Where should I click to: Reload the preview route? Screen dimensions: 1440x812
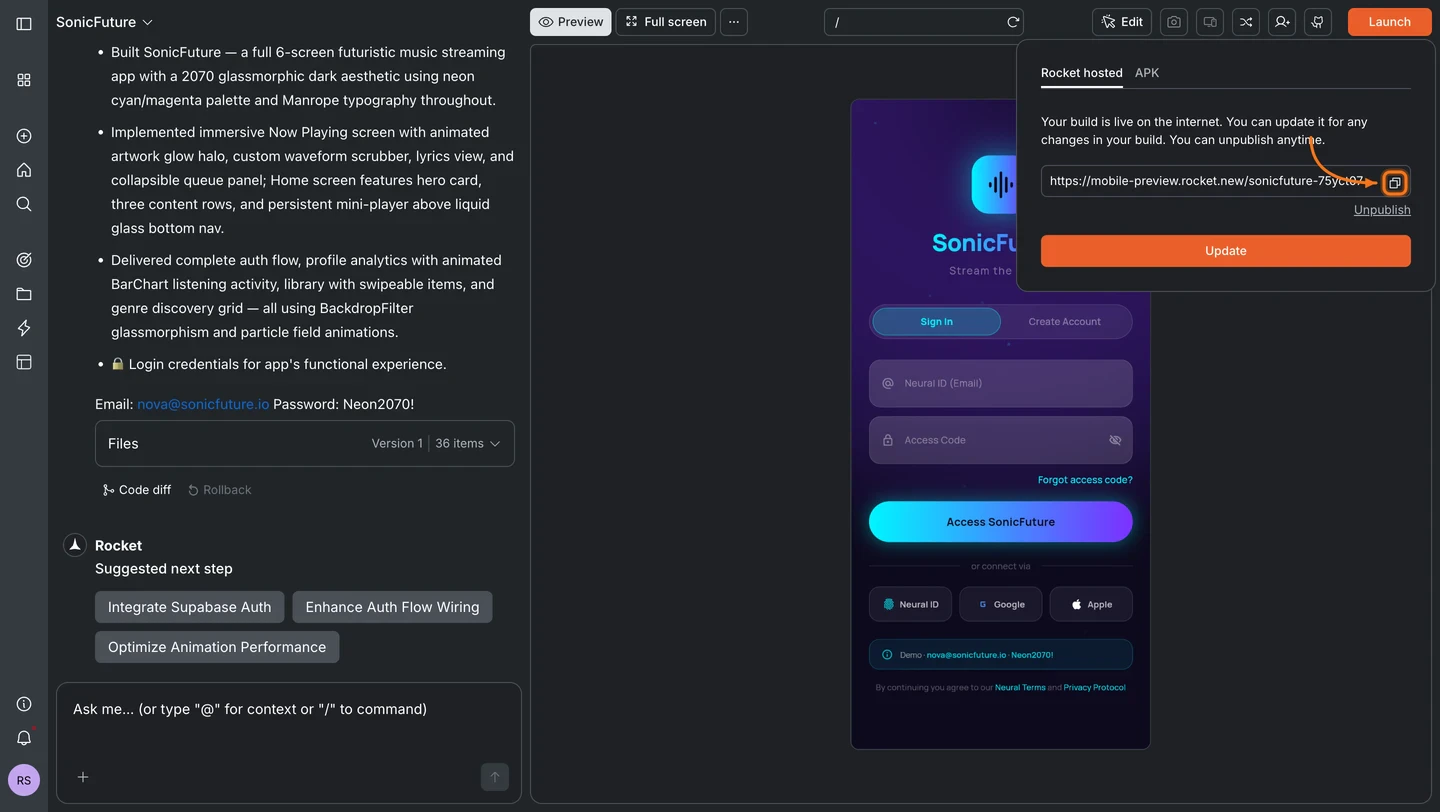(x=1013, y=22)
